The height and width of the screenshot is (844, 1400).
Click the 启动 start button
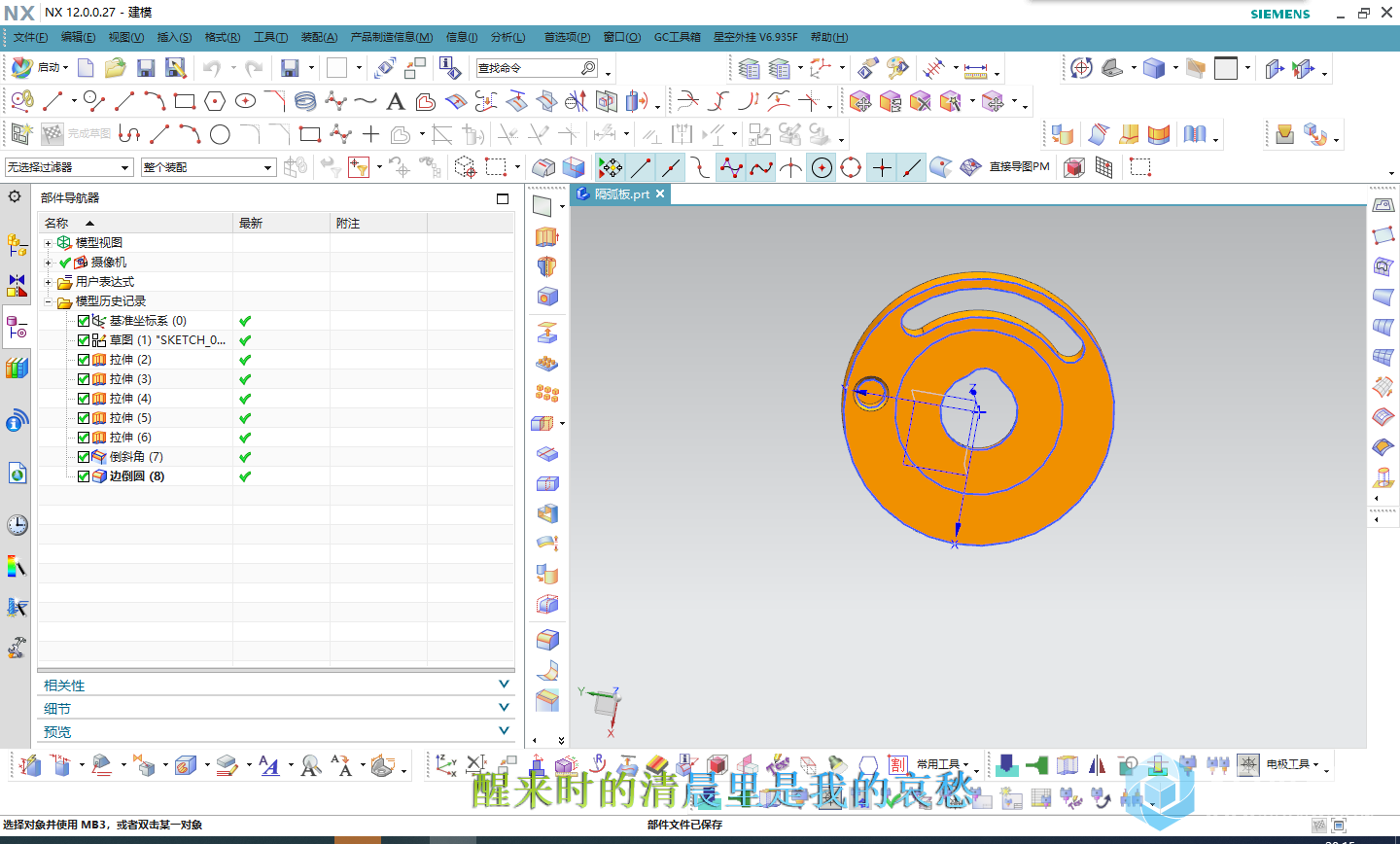click(39, 67)
